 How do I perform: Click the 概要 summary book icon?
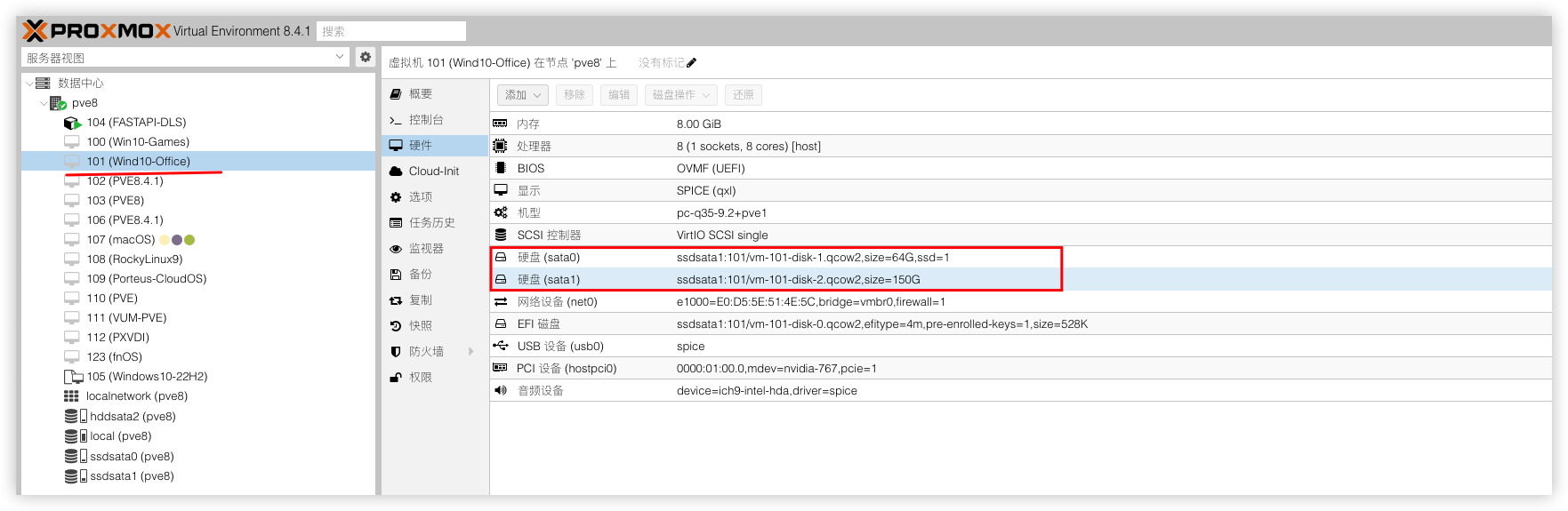click(x=396, y=93)
